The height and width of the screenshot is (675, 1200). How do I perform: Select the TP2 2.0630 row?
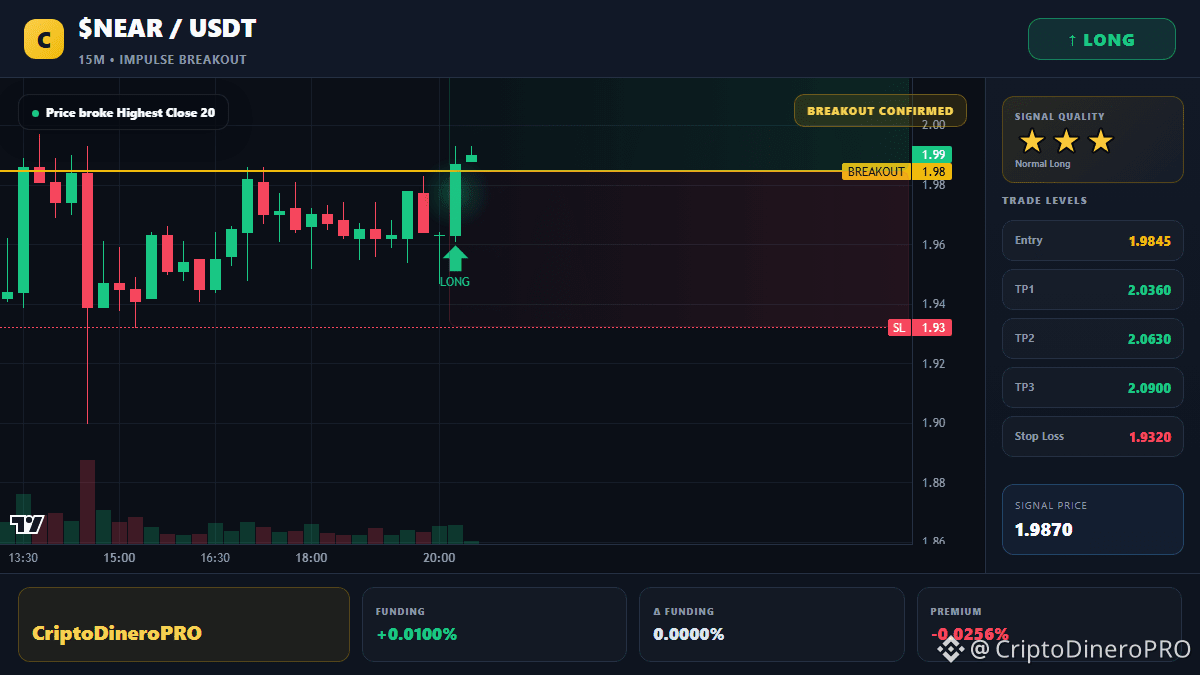click(x=1093, y=338)
